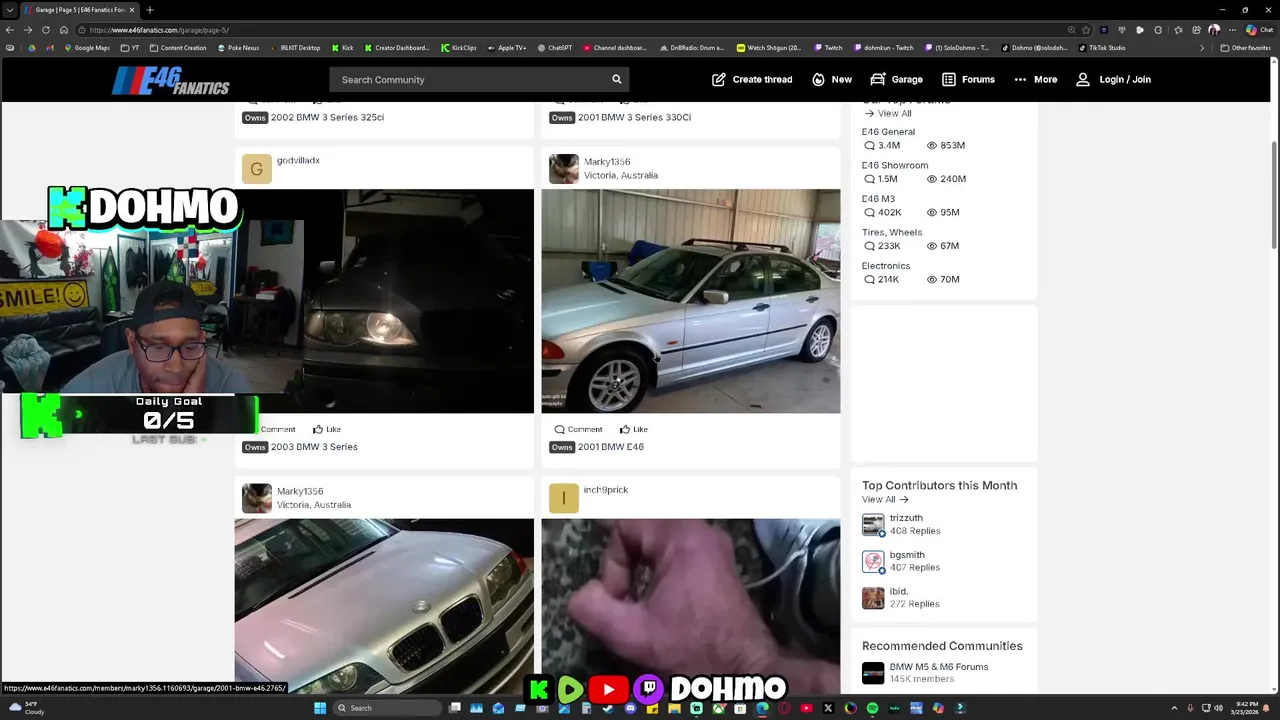Viewport: 1280px width, 720px height.
Task: Click the page vertical scrollbar thumb
Action: click(1274, 195)
